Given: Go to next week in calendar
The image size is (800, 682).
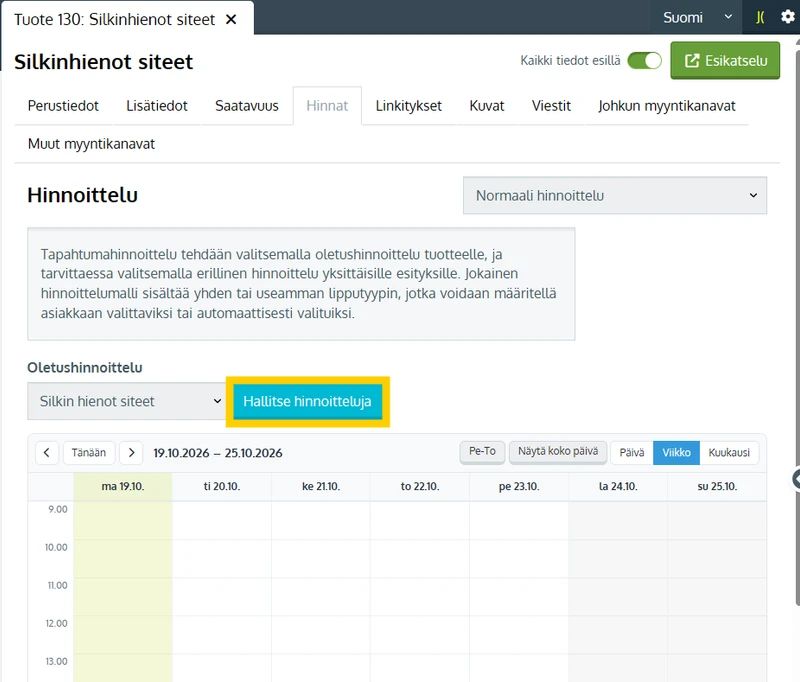Looking at the screenshot, I should 131,452.
